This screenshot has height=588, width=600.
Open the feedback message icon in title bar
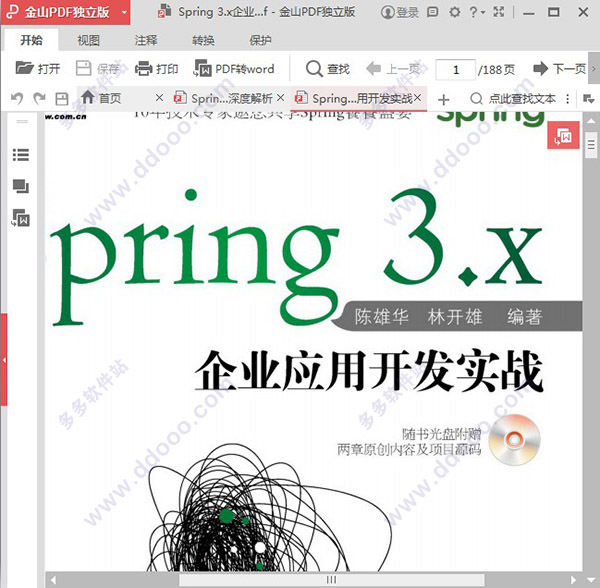pyautogui.click(x=432, y=12)
